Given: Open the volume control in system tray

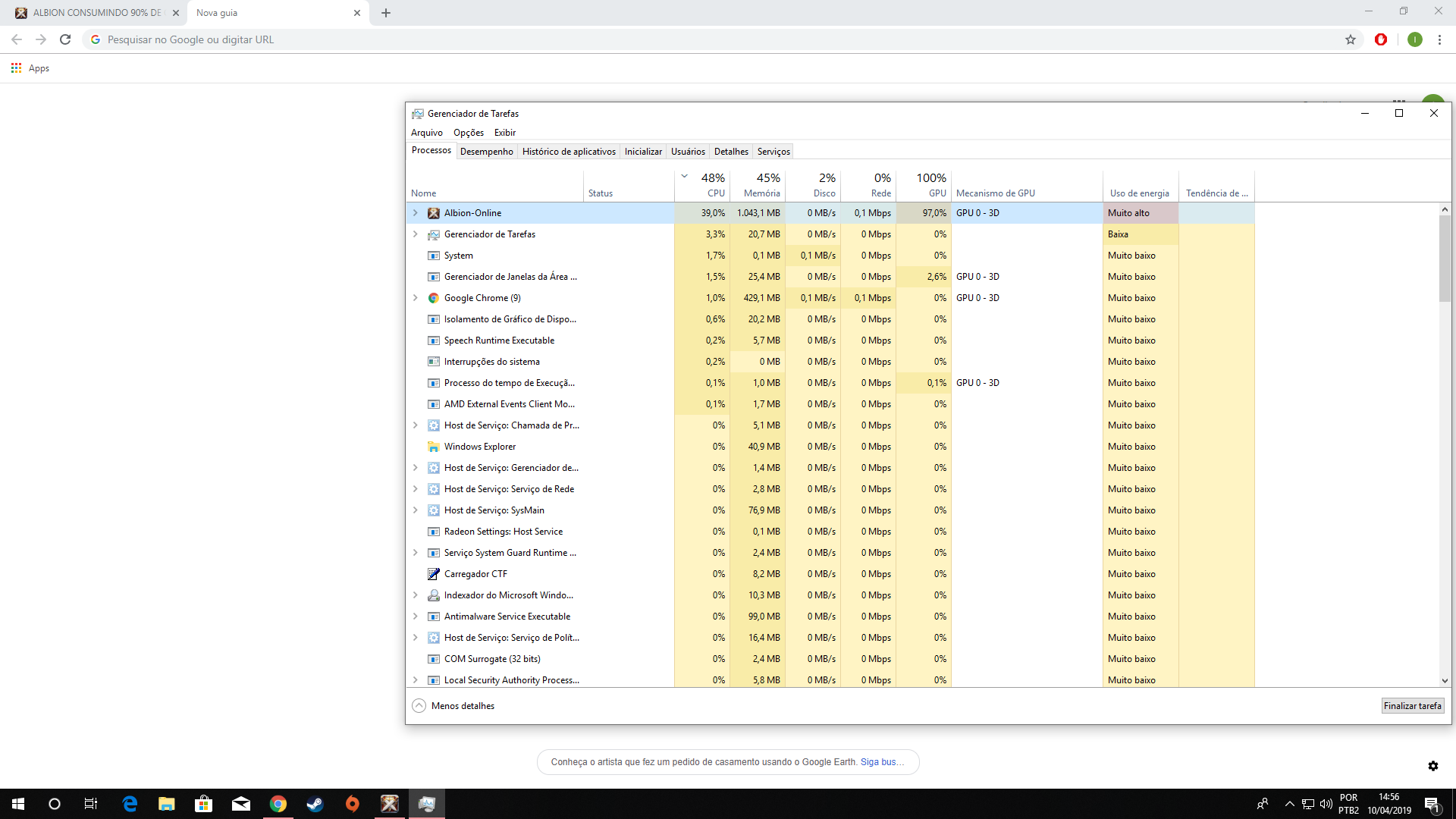Looking at the screenshot, I should pos(1326,804).
